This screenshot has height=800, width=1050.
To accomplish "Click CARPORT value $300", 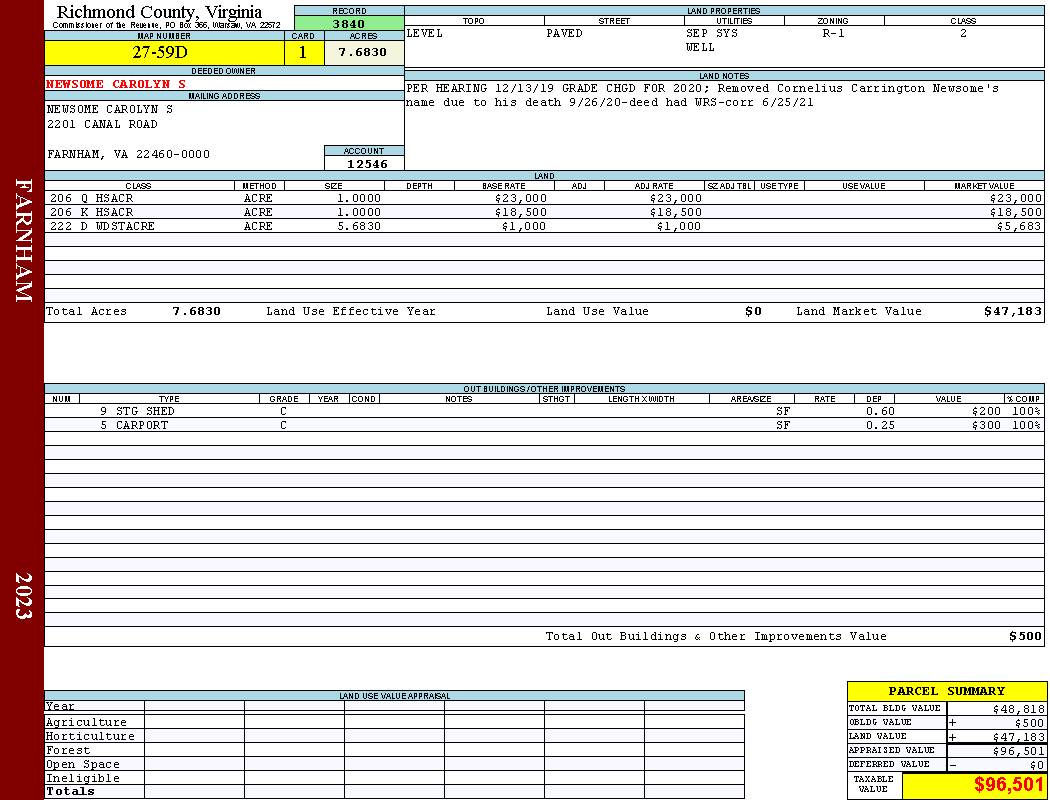I will (x=986, y=426).
